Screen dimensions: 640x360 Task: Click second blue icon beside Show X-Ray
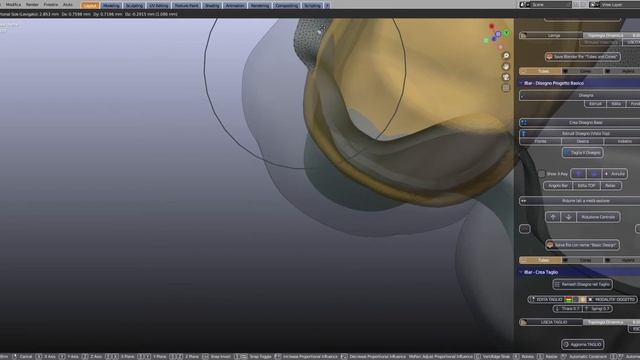[x=594, y=174]
